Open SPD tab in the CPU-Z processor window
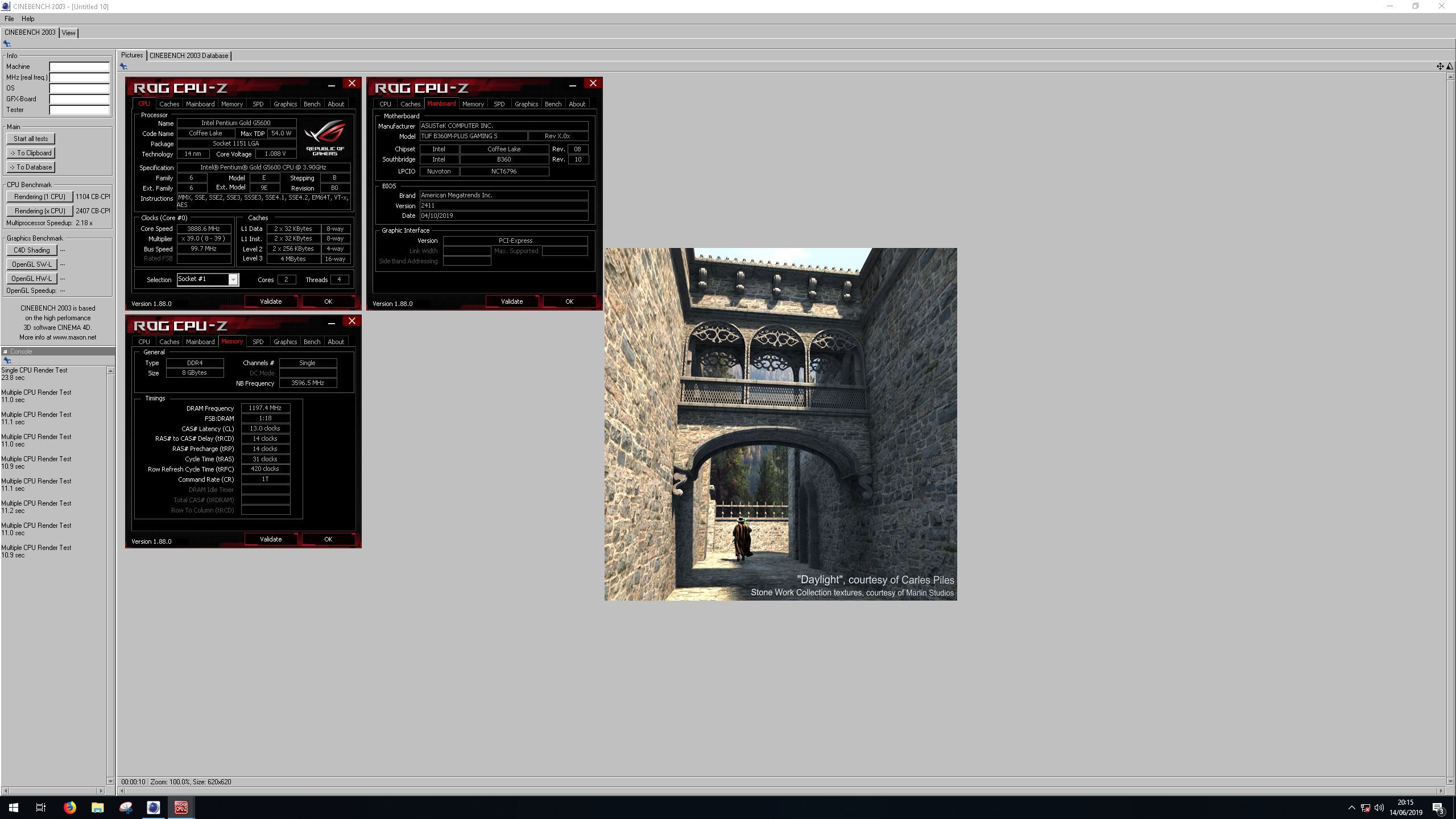1456x819 pixels. pyautogui.click(x=258, y=104)
